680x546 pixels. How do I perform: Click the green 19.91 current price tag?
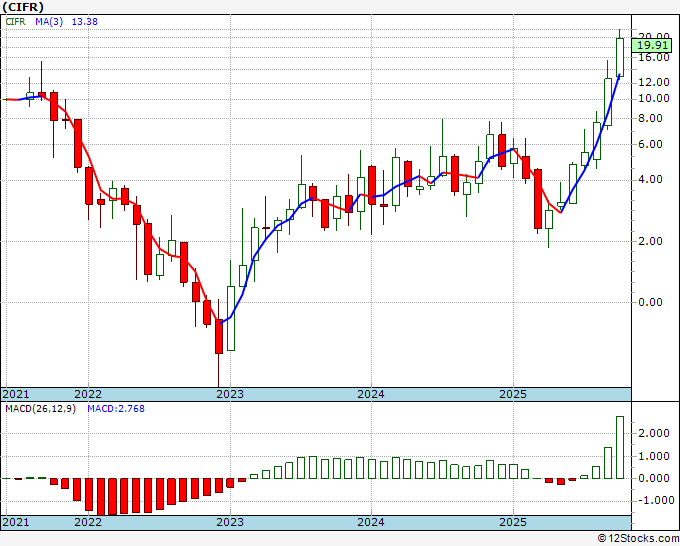pos(653,45)
